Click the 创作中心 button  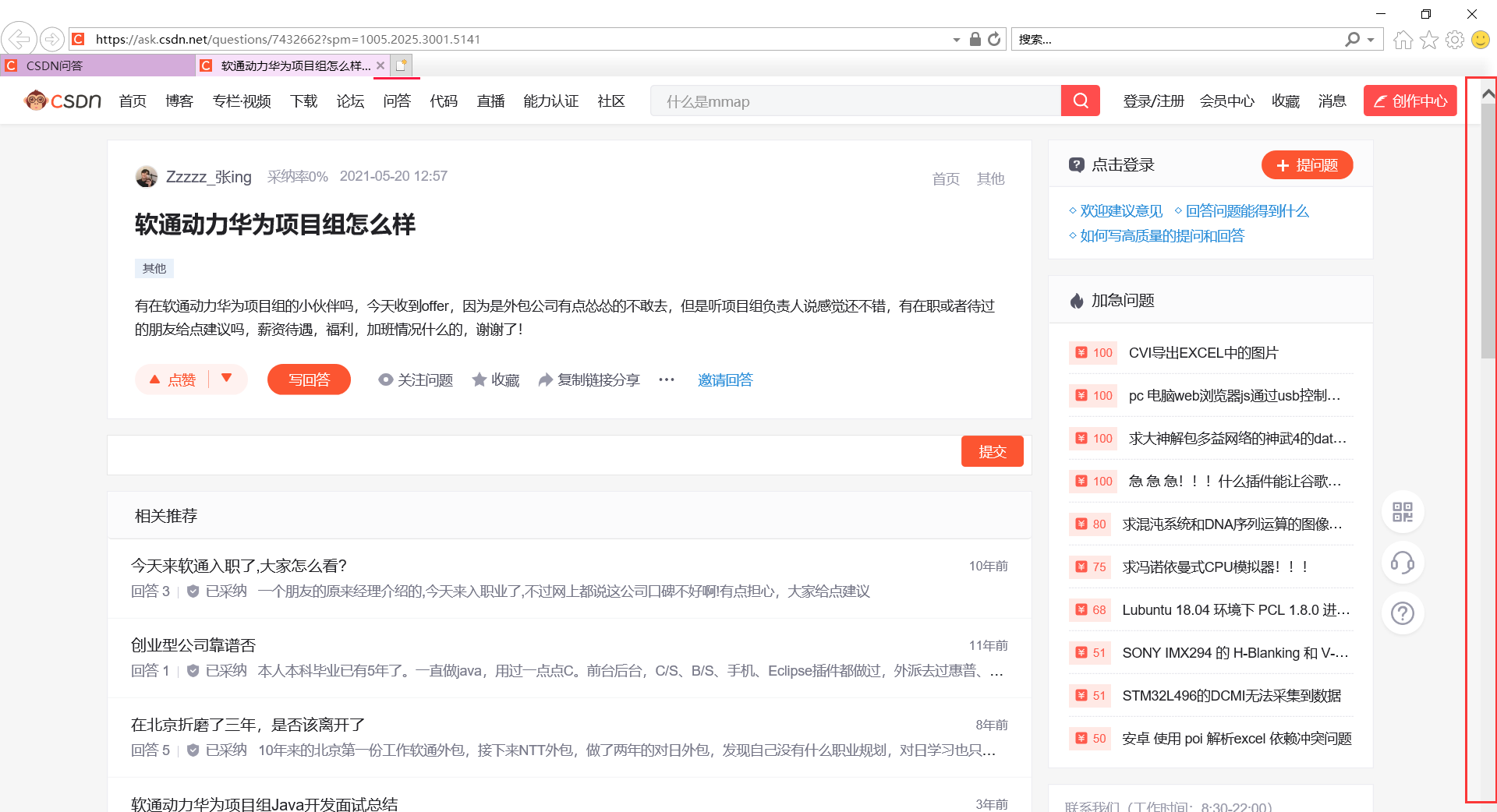coord(1410,101)
